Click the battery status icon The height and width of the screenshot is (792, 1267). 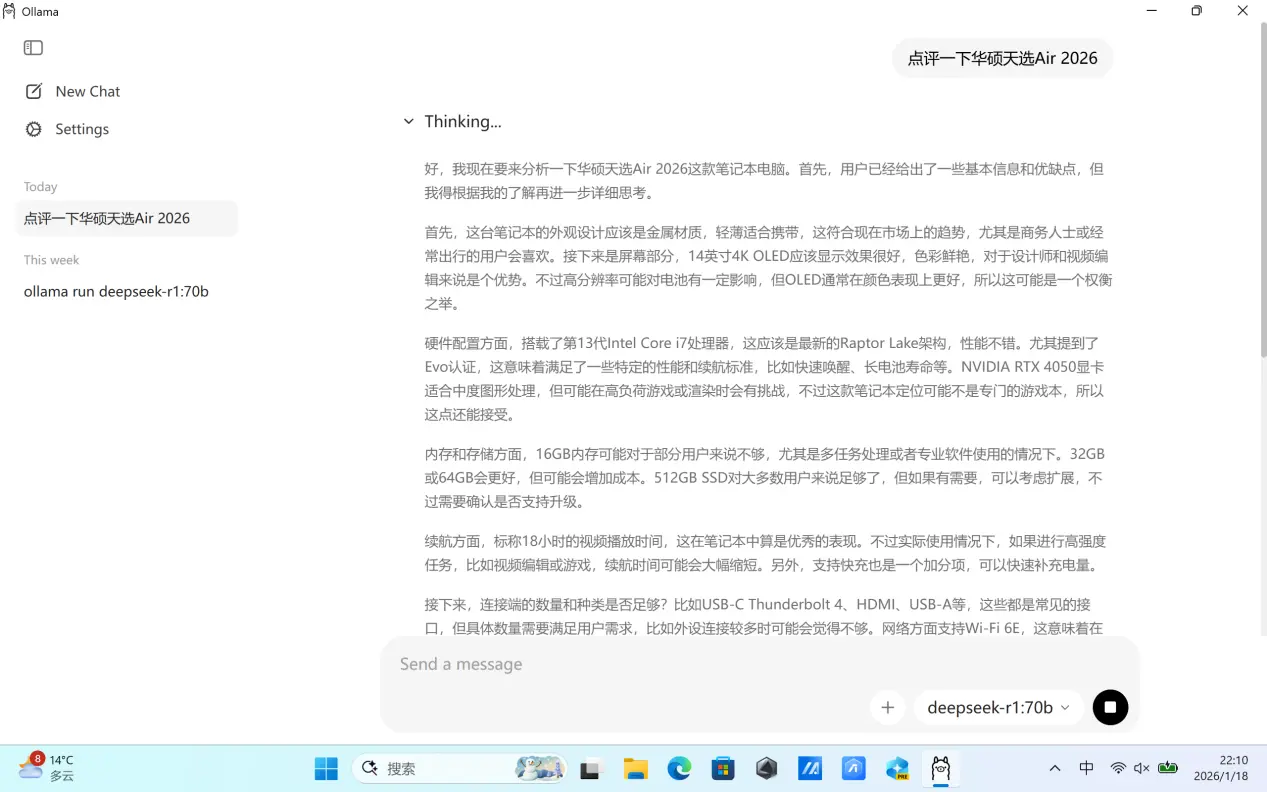coord(1168,768)
